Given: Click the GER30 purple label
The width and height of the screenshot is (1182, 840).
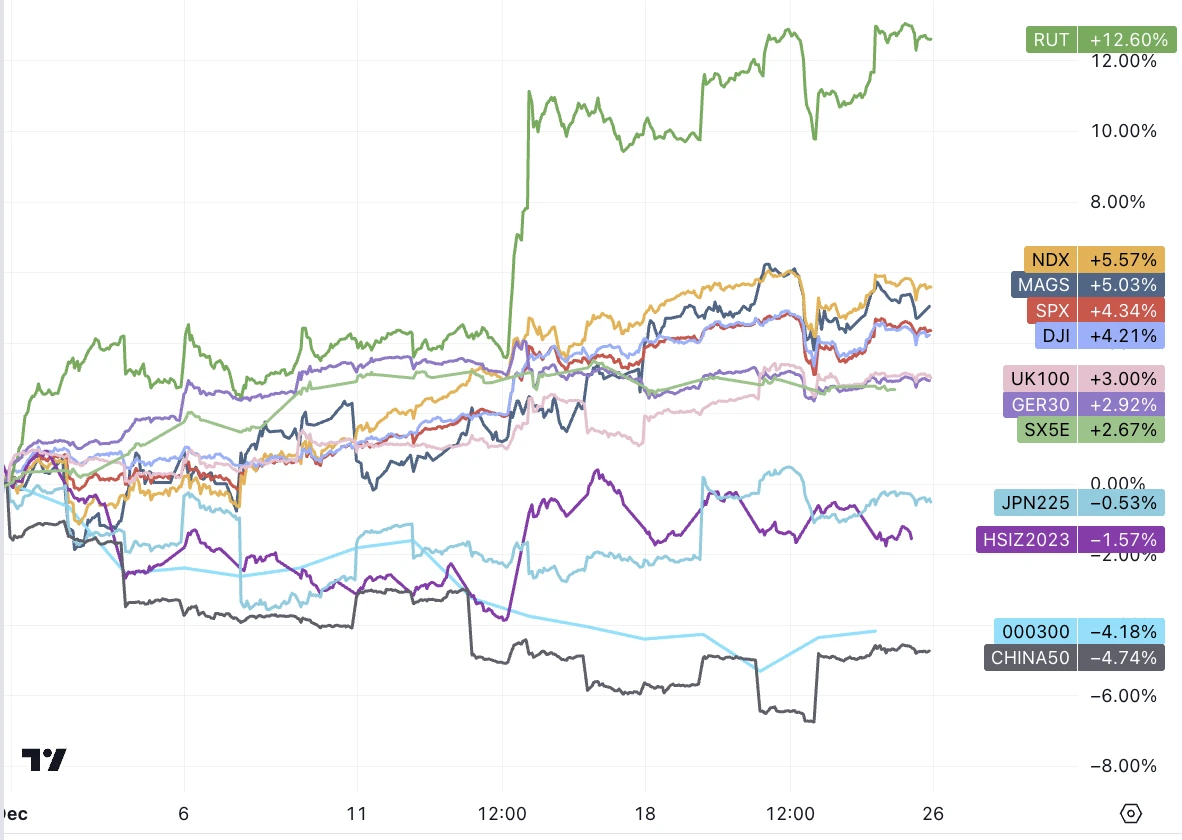Looking at the screenshot, I should coord(1040,404).
